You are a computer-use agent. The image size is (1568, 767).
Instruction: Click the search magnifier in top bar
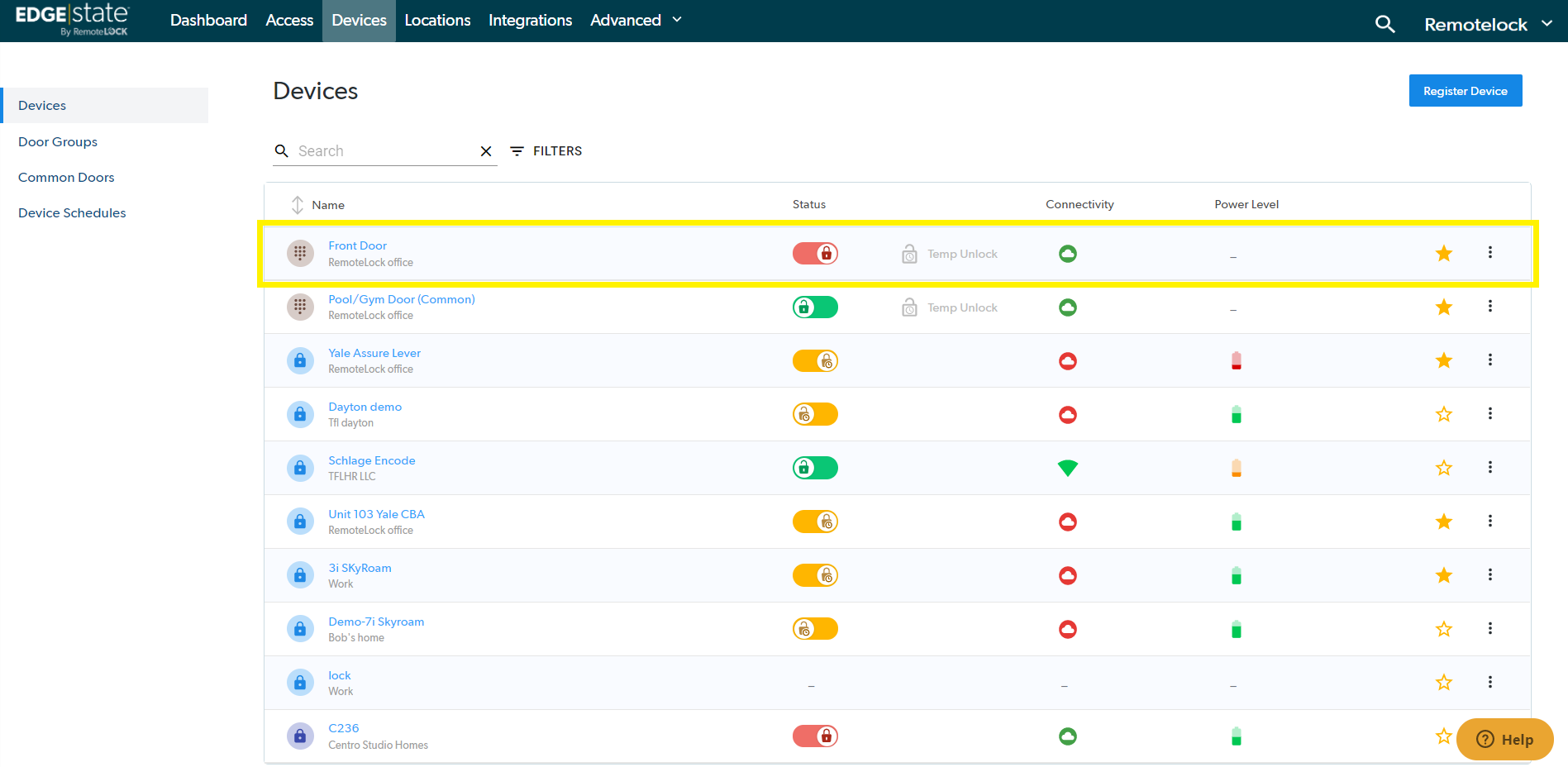tap(1385, 24)
